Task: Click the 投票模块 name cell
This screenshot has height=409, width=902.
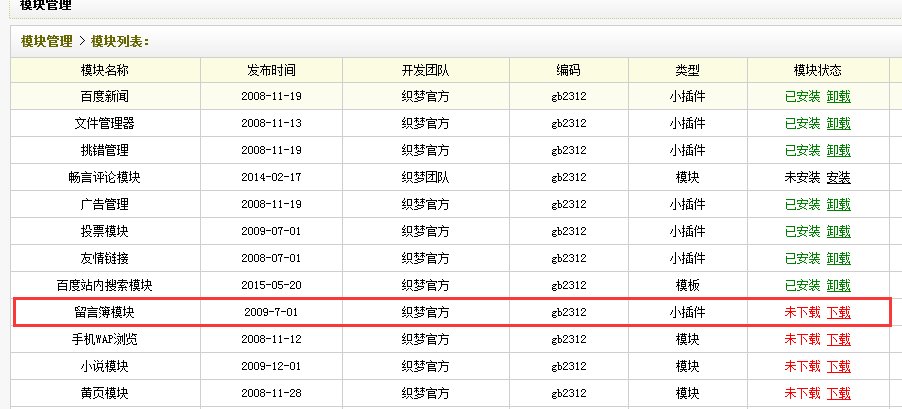Action: pyautogui.click(x=104, y=231)
